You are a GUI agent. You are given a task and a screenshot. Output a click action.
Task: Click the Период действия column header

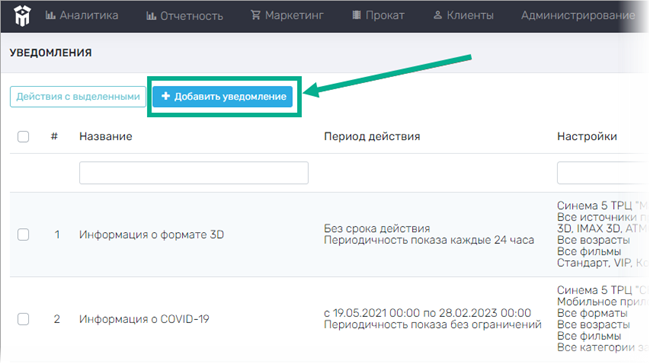[372, 136]
